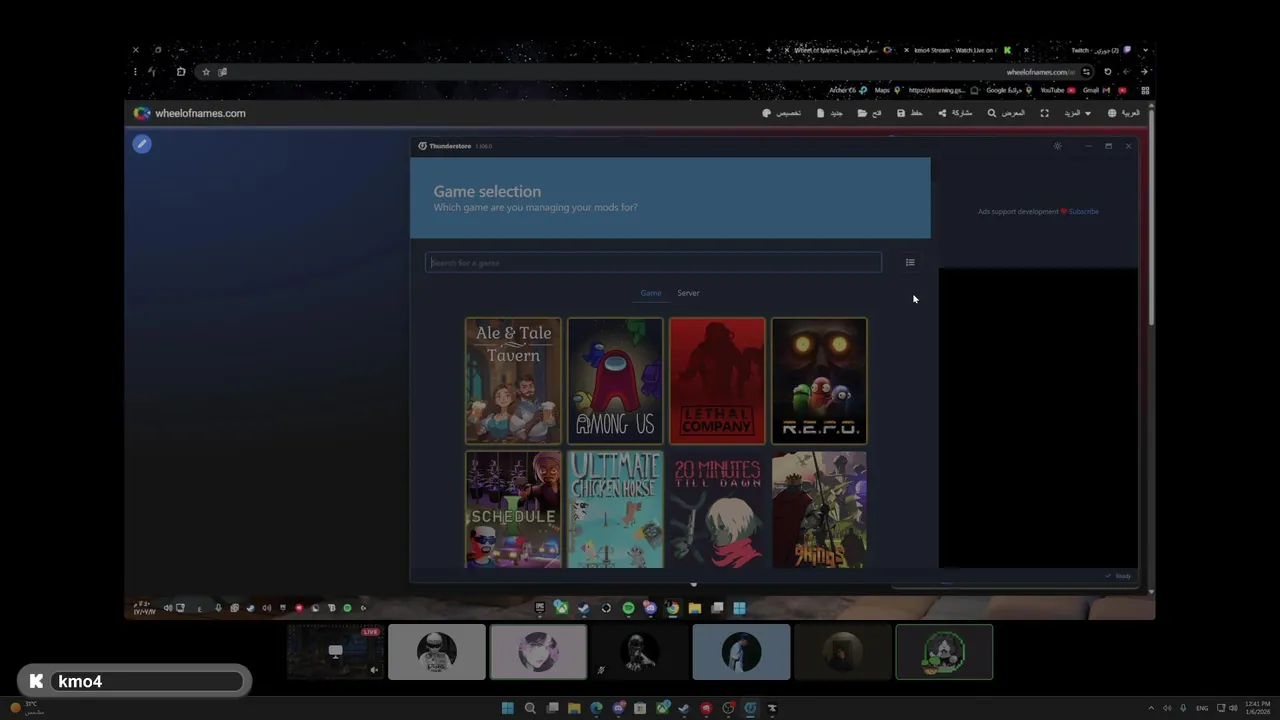Screen dimensions: 1280x720
Task: Open the Archer C6 bookmark
Action: click(x=848, y=90)
